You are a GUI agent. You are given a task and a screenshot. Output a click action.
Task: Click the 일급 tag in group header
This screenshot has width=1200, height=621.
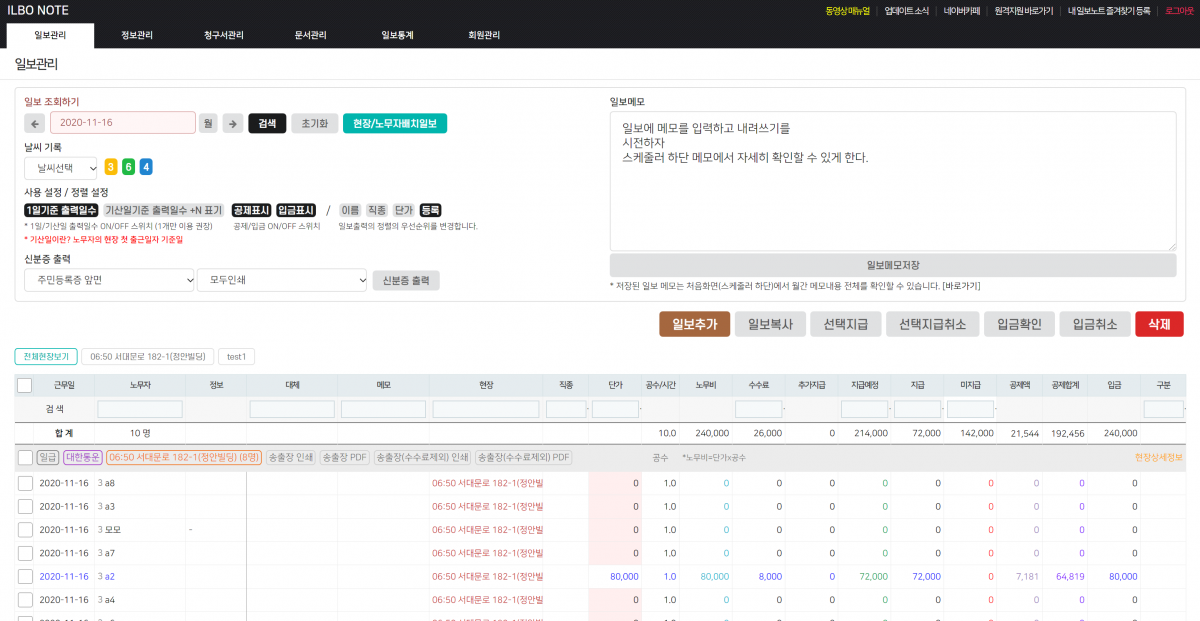click(47, 457)
